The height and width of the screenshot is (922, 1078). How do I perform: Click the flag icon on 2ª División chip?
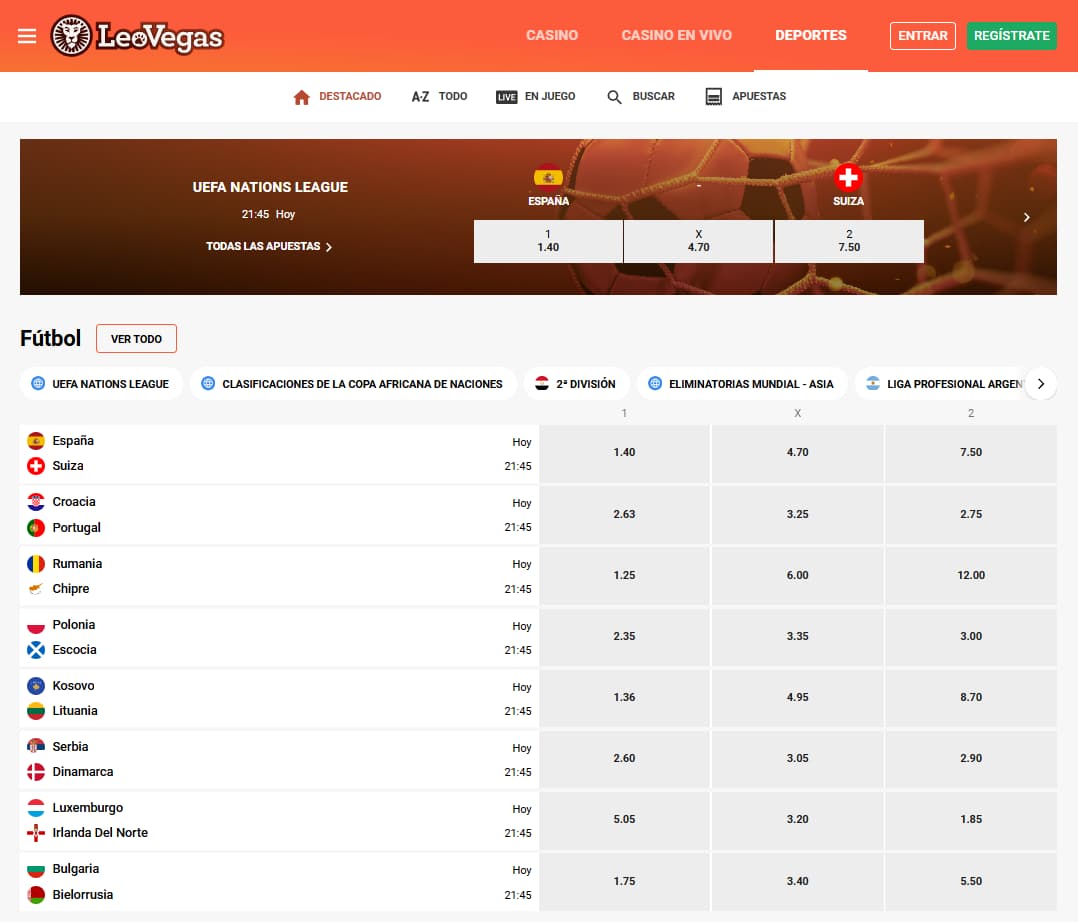pyautogui.click(x=542, y=383)
